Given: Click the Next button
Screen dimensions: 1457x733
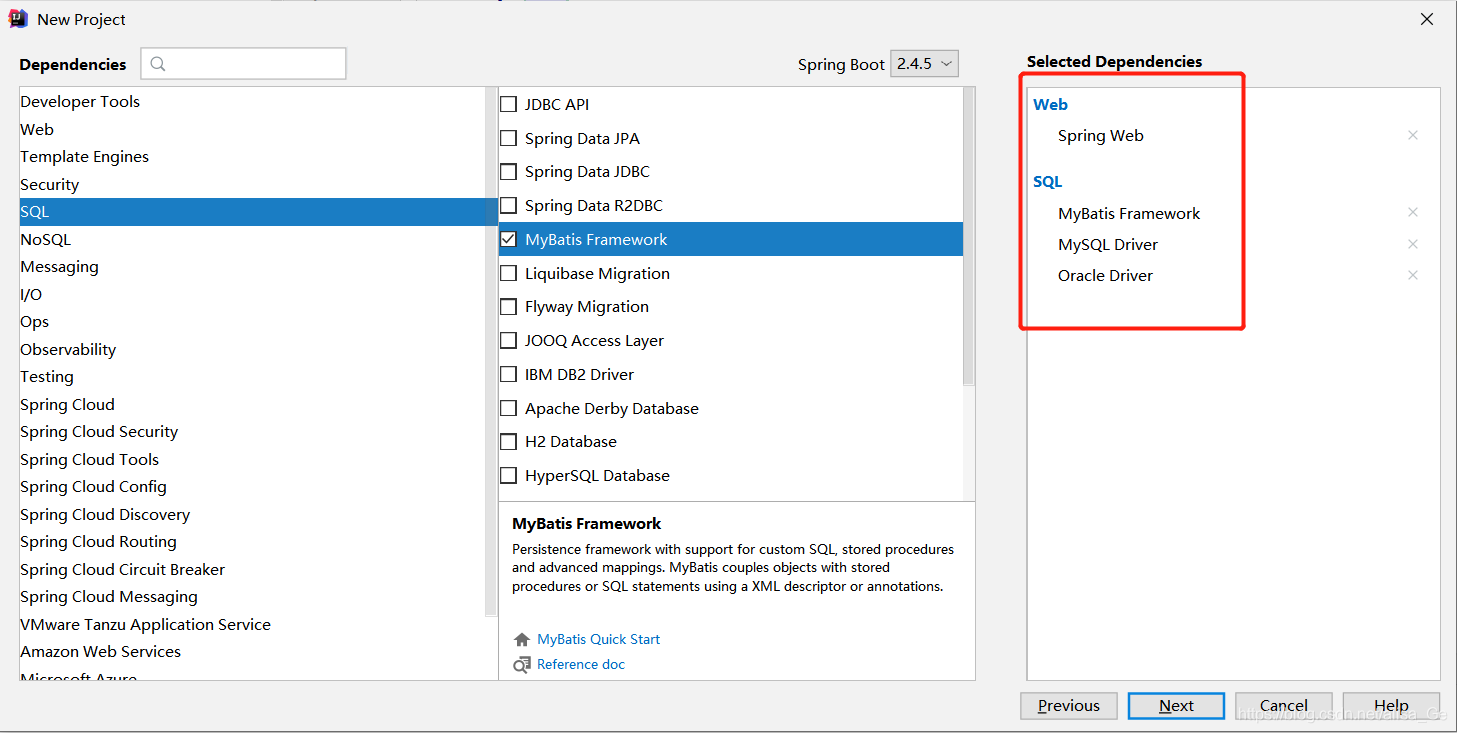Looking at the screenshot, I should tap(1175, 705).
